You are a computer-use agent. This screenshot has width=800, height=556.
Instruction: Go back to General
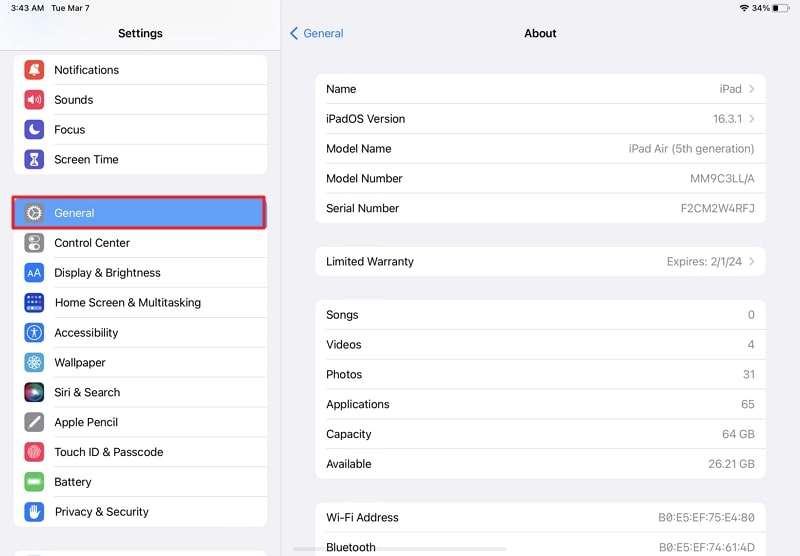point(316,33)
